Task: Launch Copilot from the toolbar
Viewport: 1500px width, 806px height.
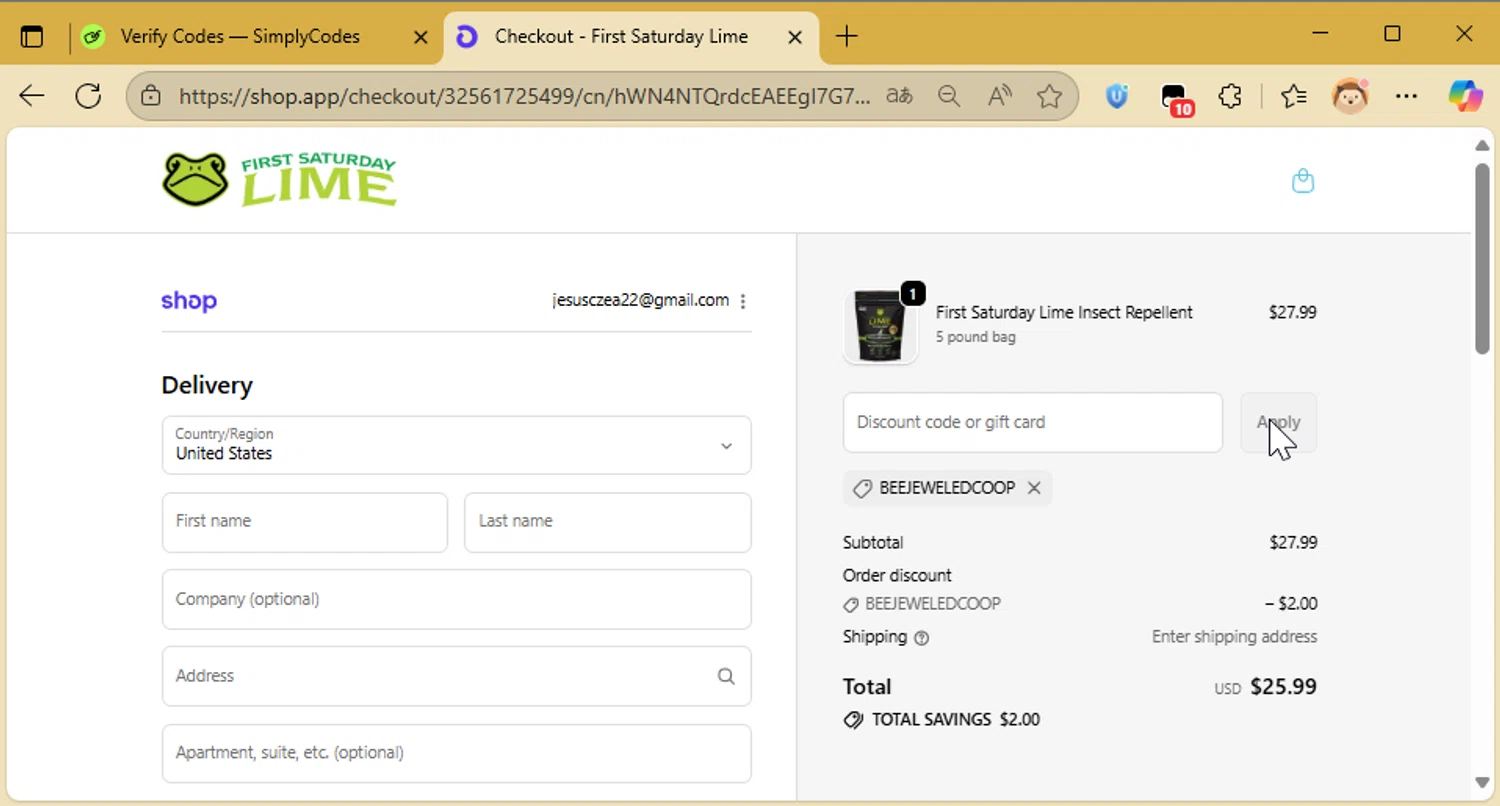Action: [x=1466, y=96]
